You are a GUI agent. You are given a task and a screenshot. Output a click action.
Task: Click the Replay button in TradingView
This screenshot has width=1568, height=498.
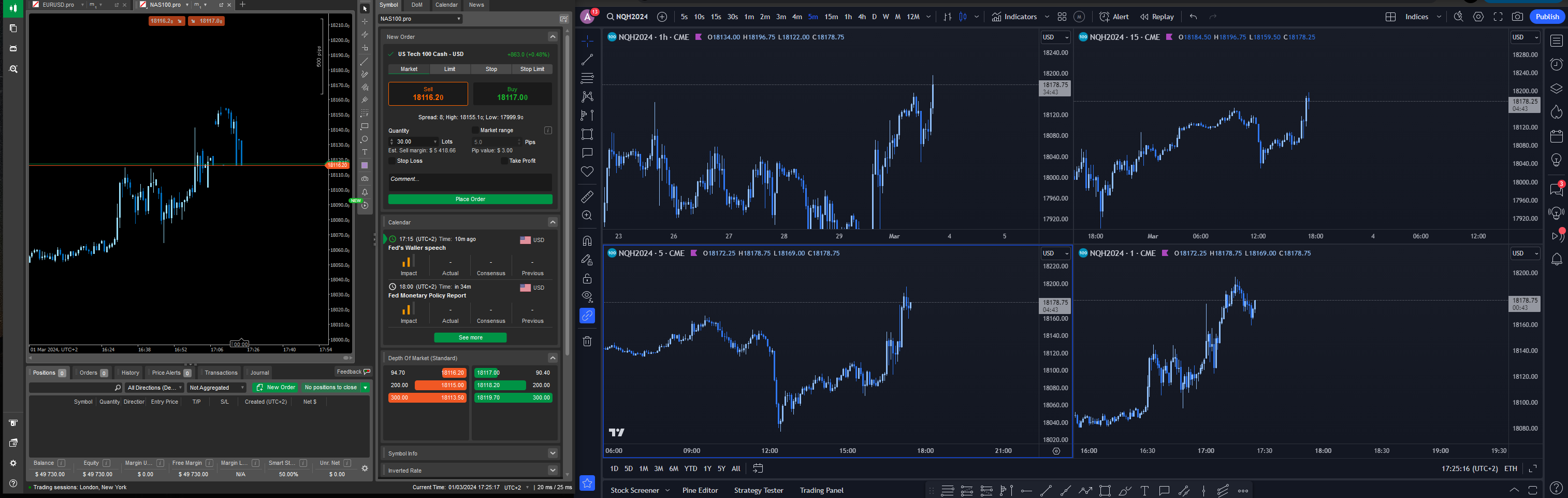coord(1156,17)
